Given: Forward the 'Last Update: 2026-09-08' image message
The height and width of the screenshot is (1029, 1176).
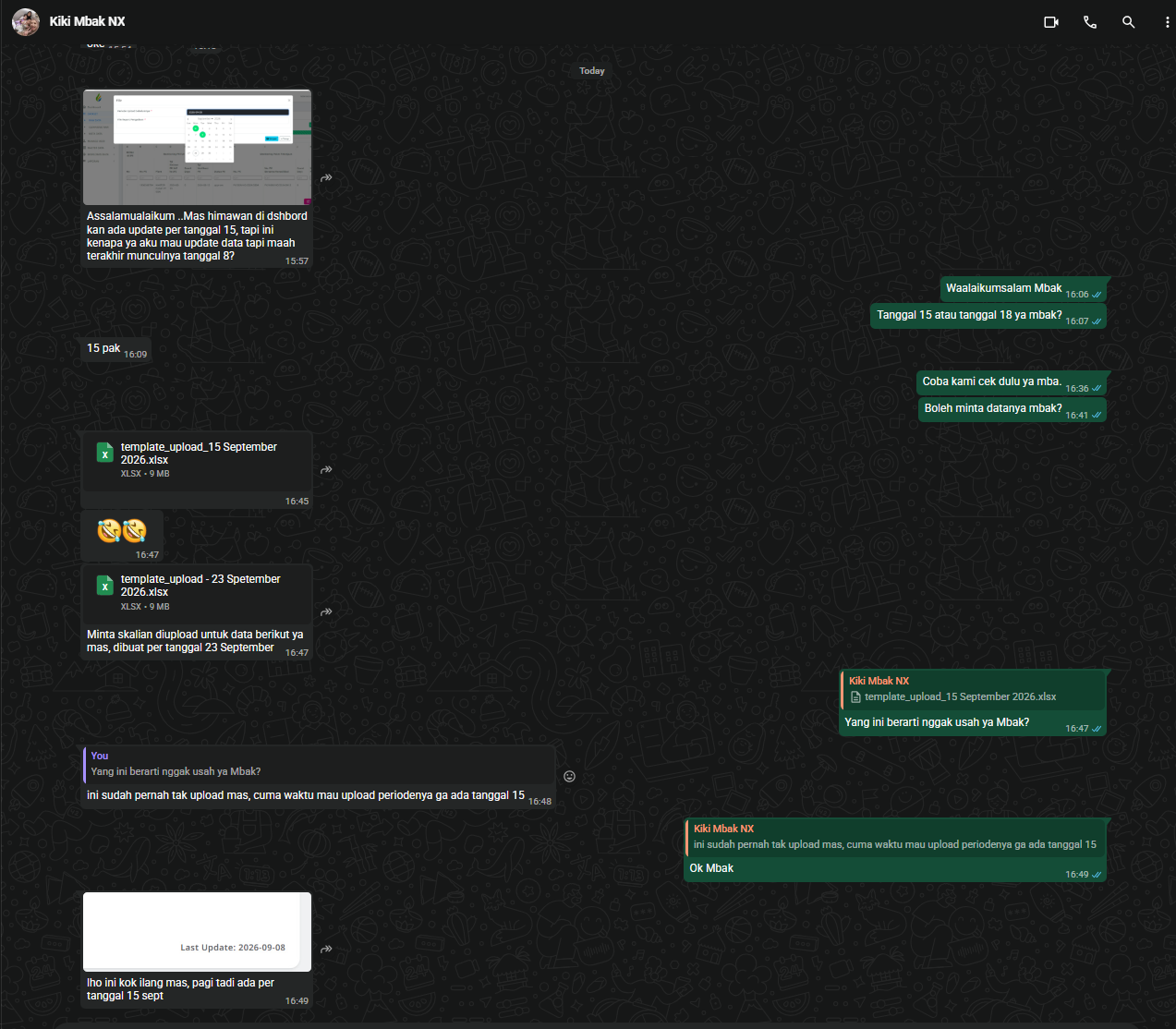Looking at the screenshot, I should tap(326, 950).
